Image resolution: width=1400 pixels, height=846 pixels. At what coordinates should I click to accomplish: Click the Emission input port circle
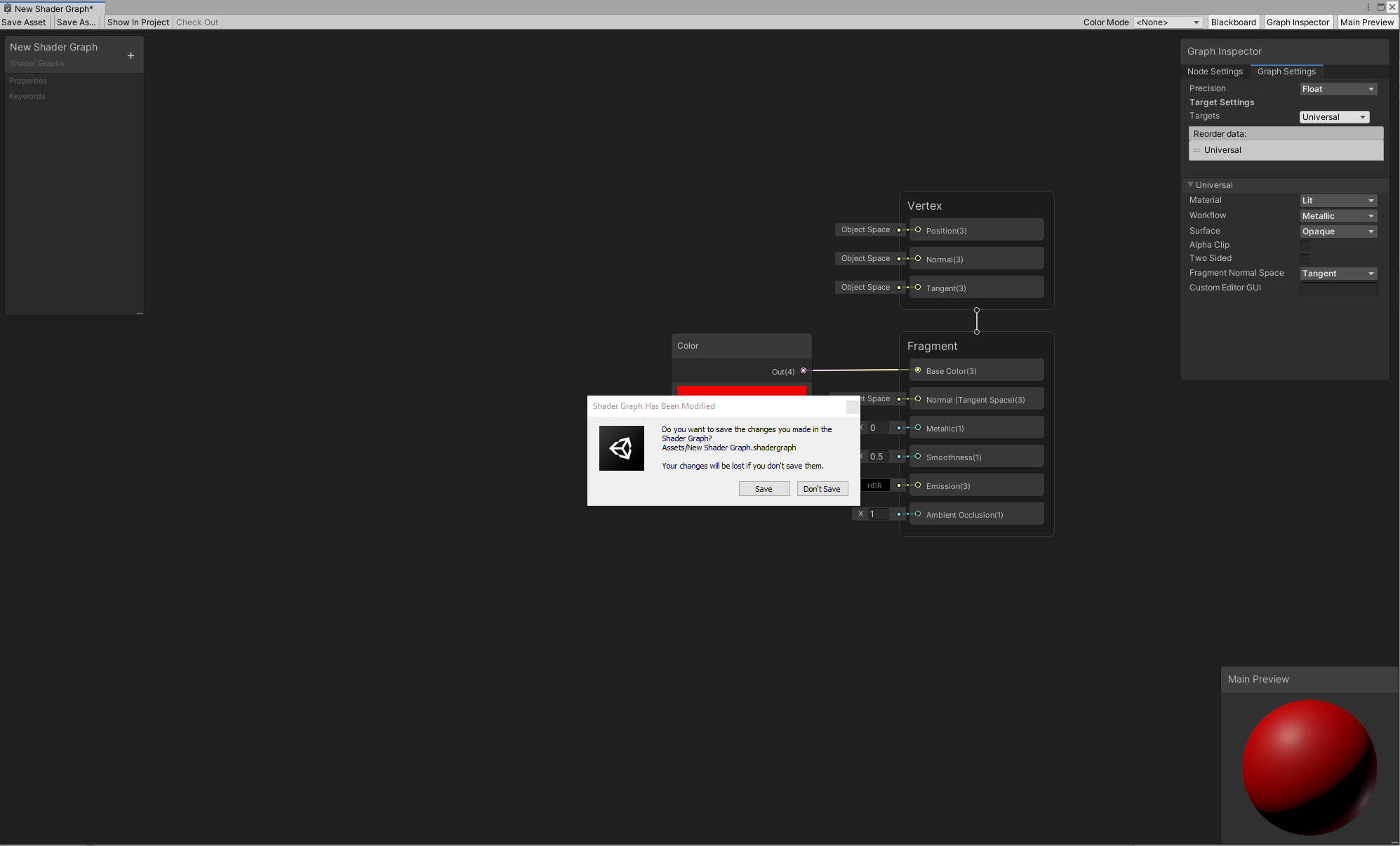(x=918, y=485)
